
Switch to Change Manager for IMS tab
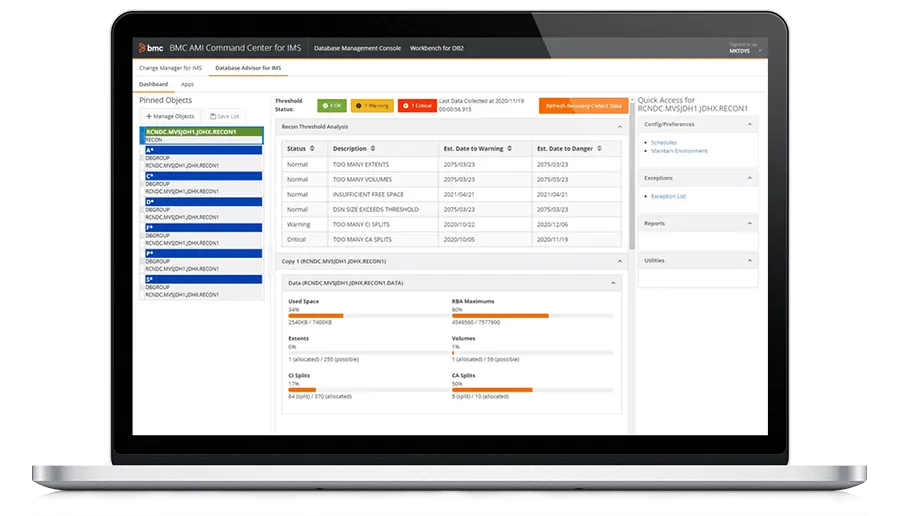[170, 68]
